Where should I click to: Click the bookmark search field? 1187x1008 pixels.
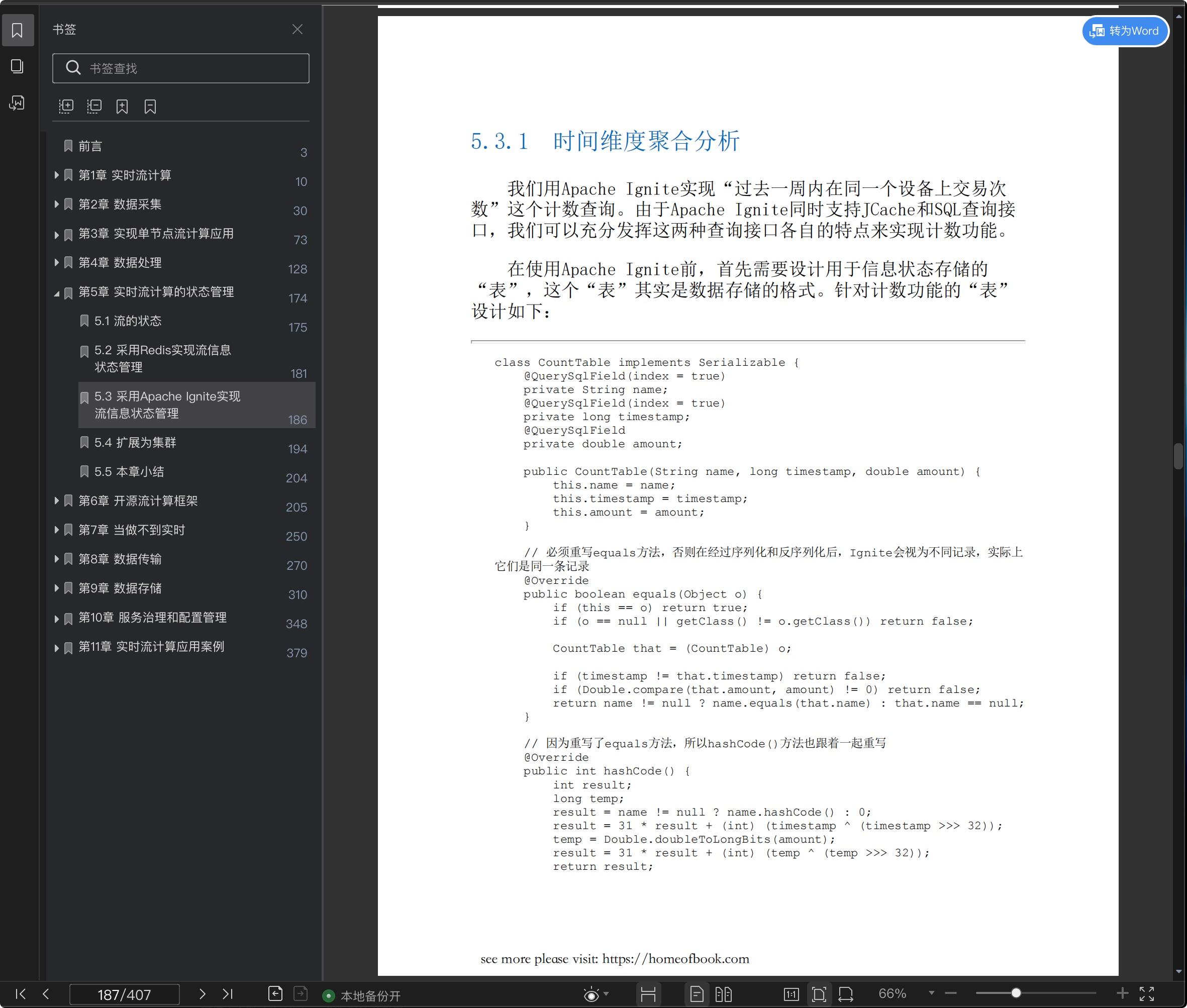point(180,68)
